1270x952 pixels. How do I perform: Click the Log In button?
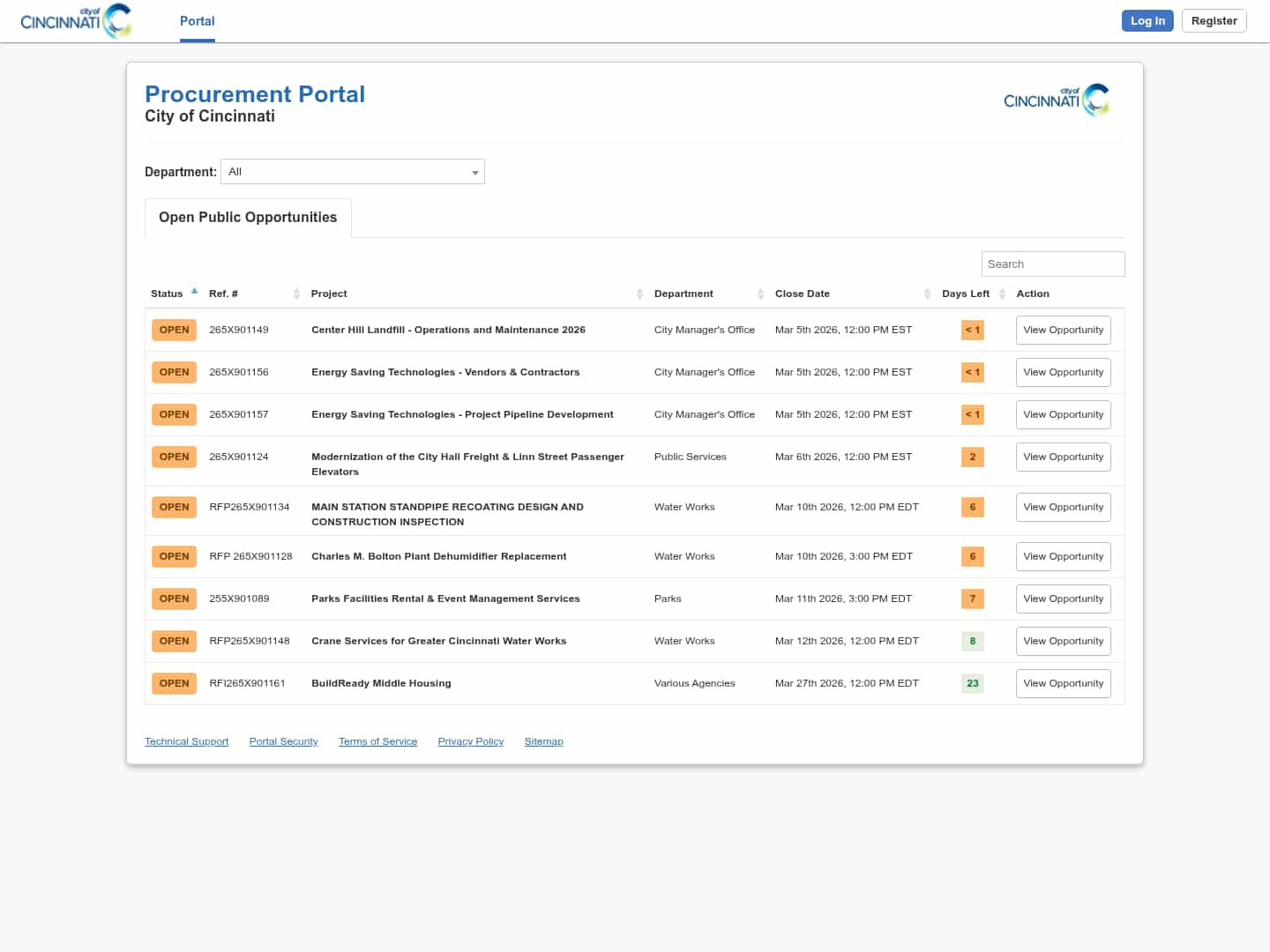[1147, 21]
